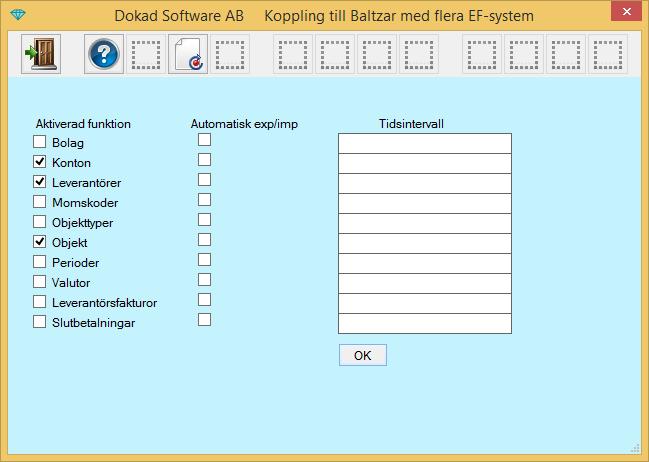Tick automatic exp/imp for Momskoder row
The width and height of the screenshot is (649, 462).
204,200
